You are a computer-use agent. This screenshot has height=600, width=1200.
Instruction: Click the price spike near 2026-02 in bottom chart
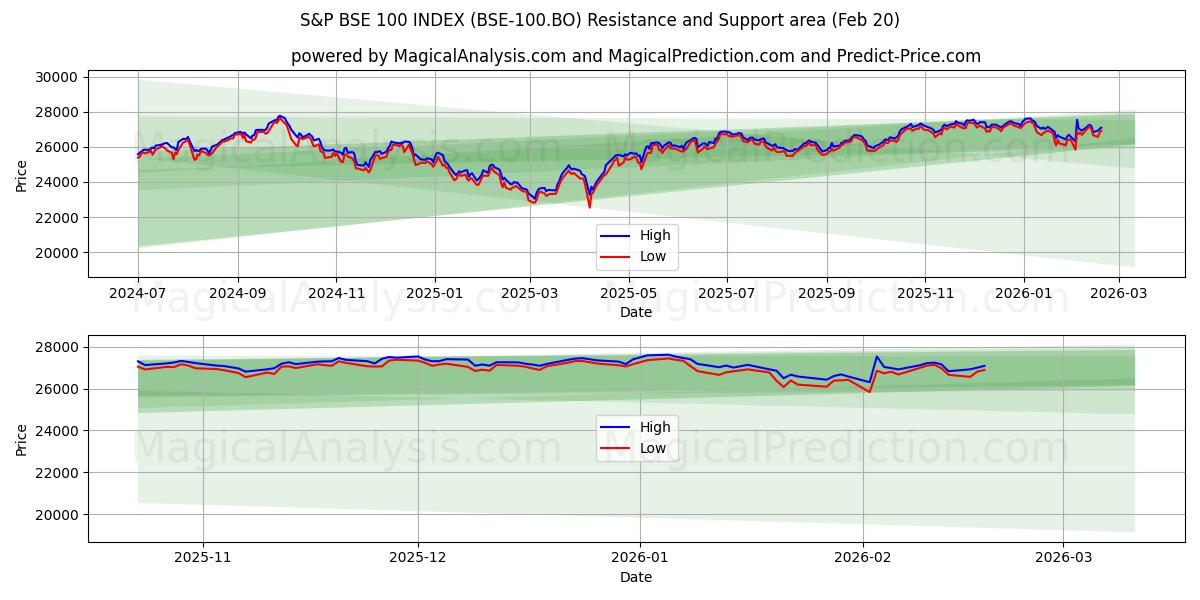coord(876,356)
